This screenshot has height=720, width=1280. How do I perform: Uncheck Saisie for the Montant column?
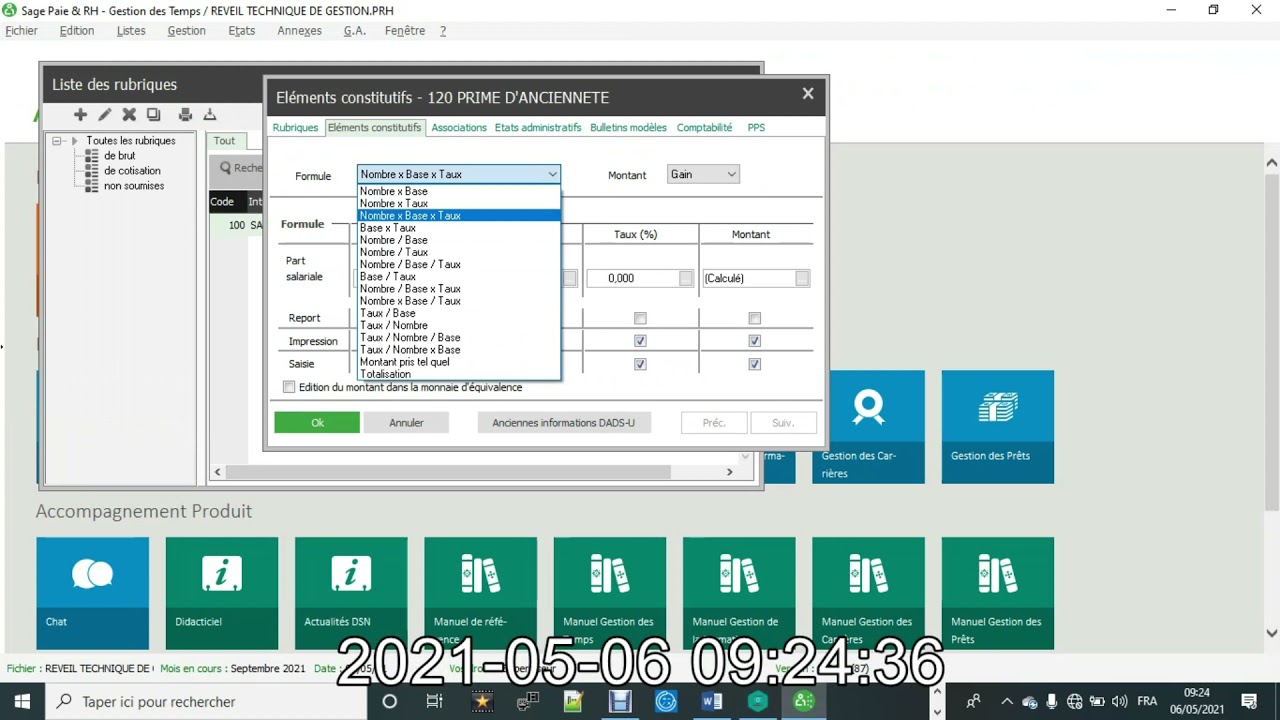(754, 364)
